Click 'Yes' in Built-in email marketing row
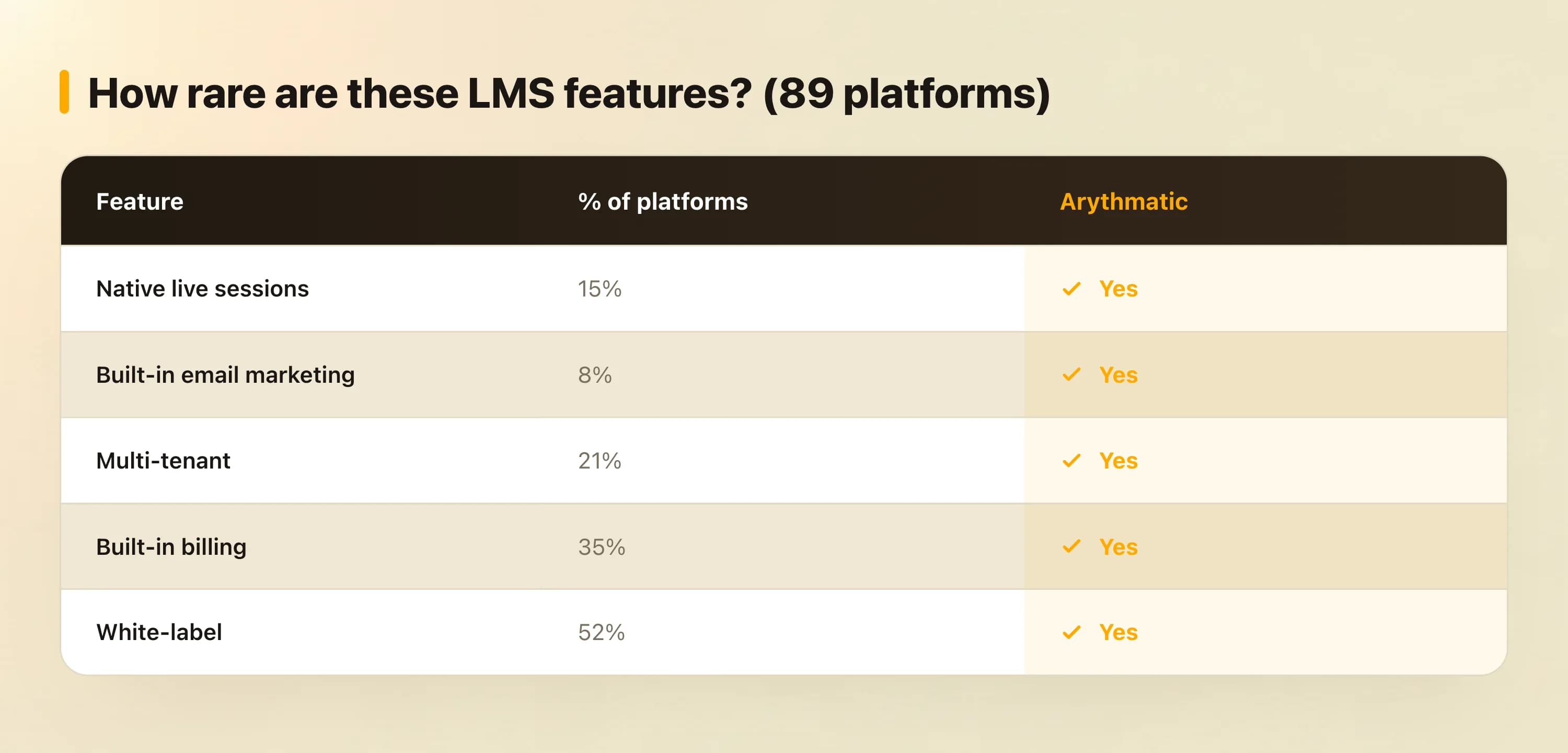1568x753 pixels. (1118, 375)
